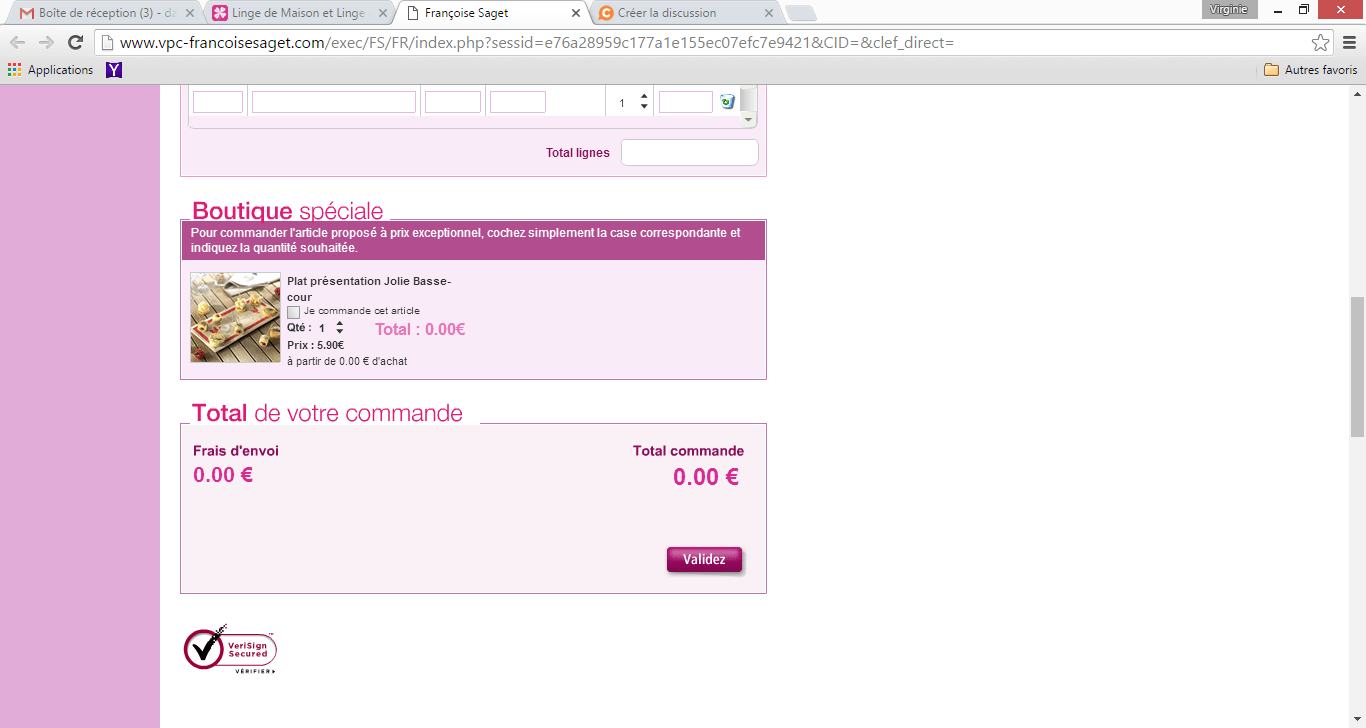1366x728 pixels.
Task: Check 'Je commande cet article' checkbox
Action: click(294, 312)
